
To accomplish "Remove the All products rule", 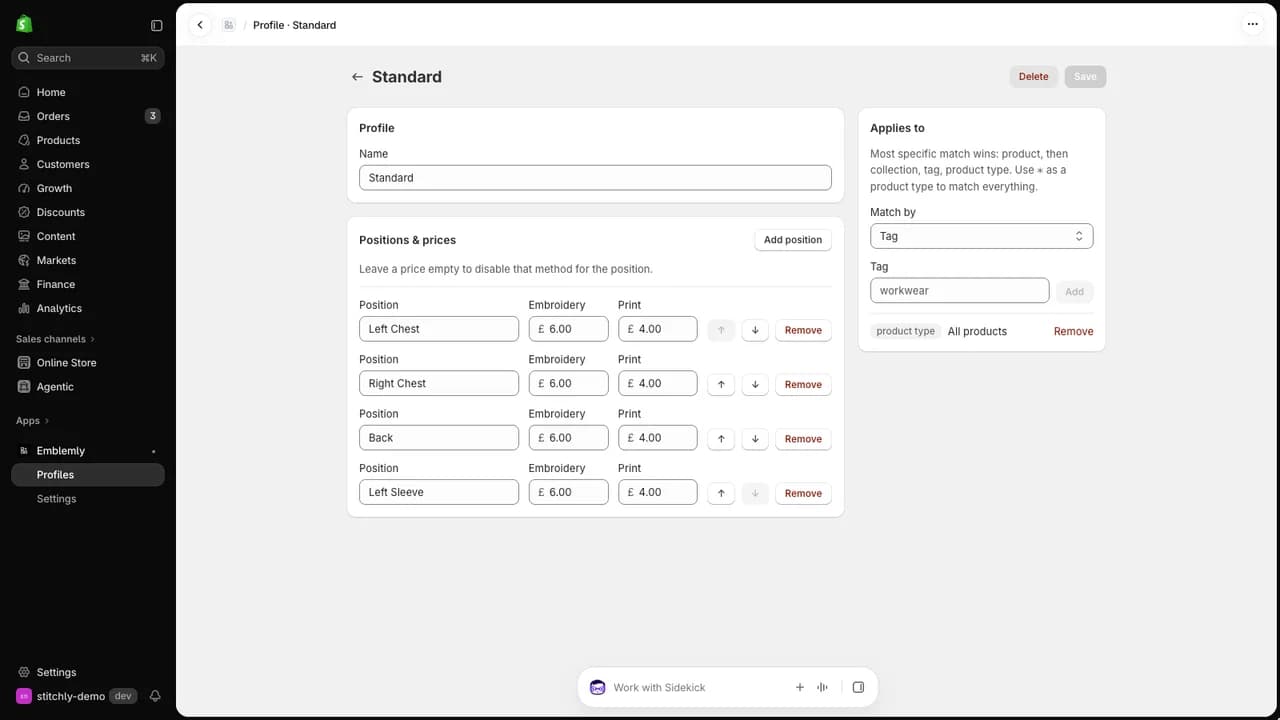I will (1073, 331).
